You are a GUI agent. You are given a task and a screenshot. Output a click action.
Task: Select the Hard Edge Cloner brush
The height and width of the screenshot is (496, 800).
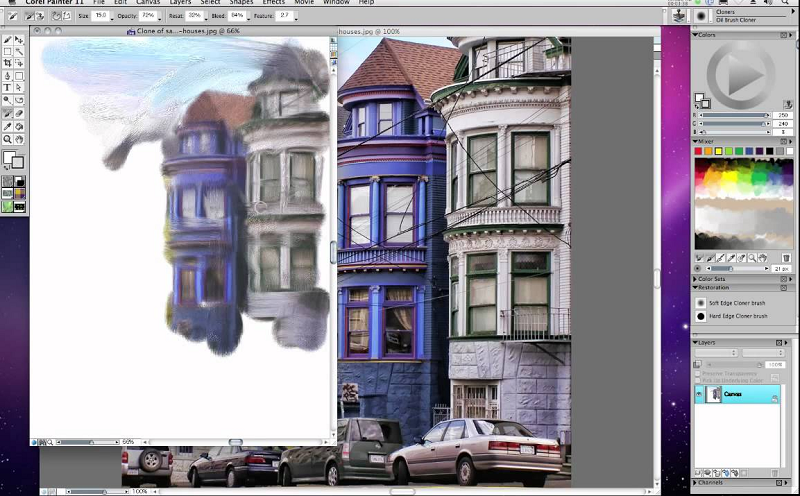[739, 316]
